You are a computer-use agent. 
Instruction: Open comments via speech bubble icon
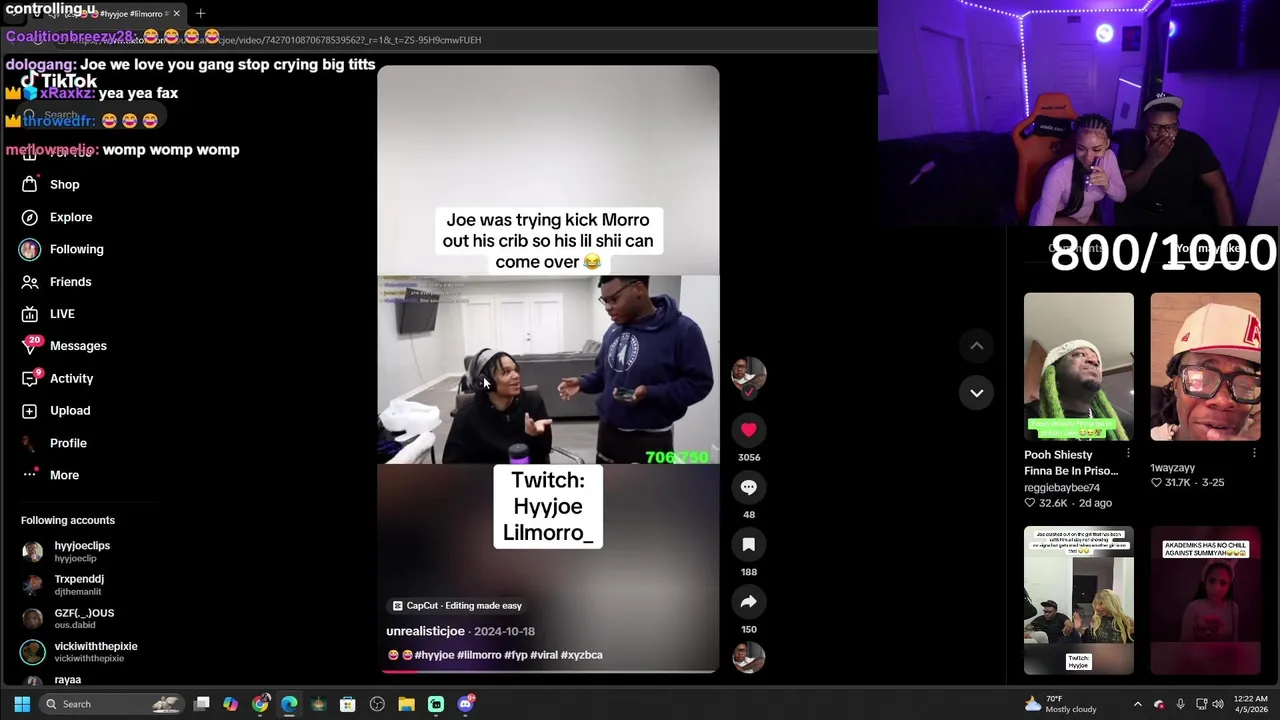tap(749, 487)
